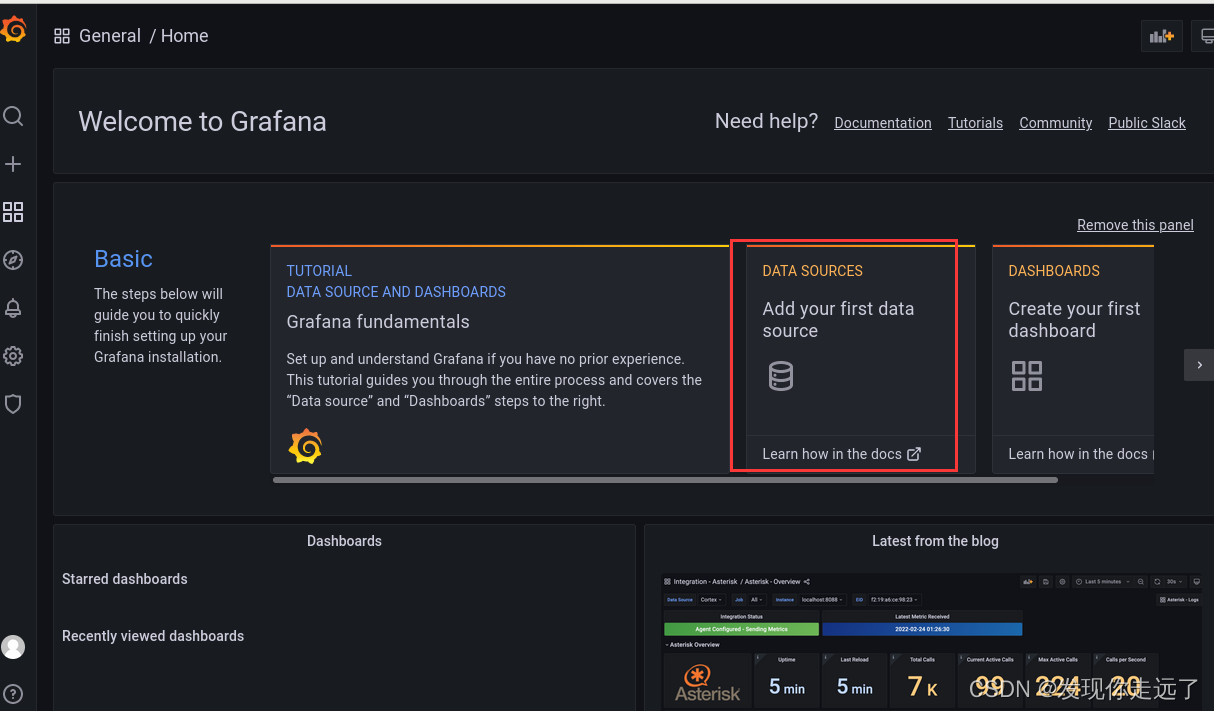Open the Explore compass icon
1214x711 pixels.
pos(13,260)
